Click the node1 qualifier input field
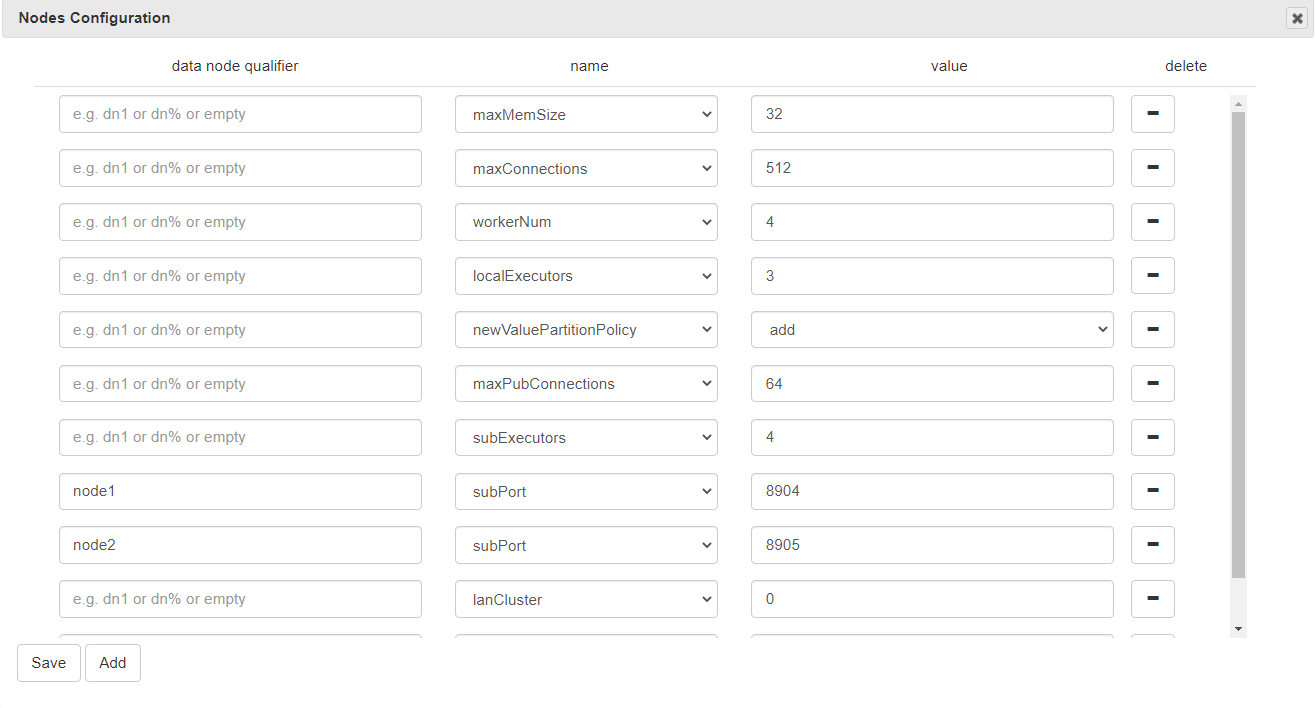The image size is (1315, 708). pos(240,491)
